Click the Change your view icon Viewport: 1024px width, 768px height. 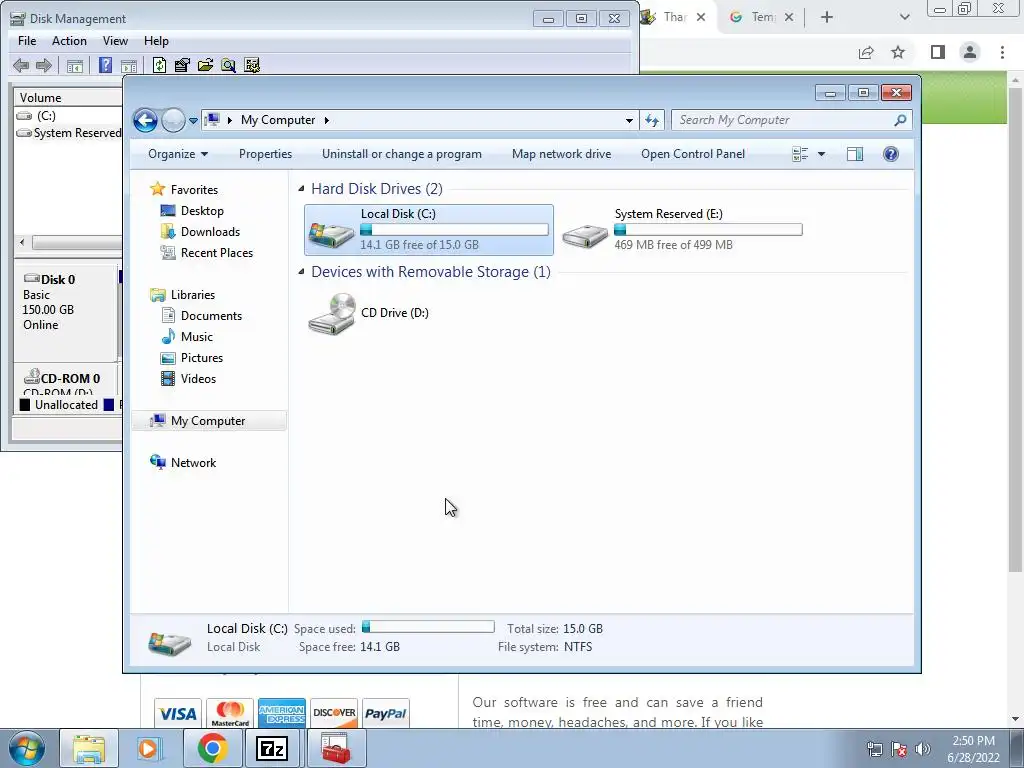(800, 154)
